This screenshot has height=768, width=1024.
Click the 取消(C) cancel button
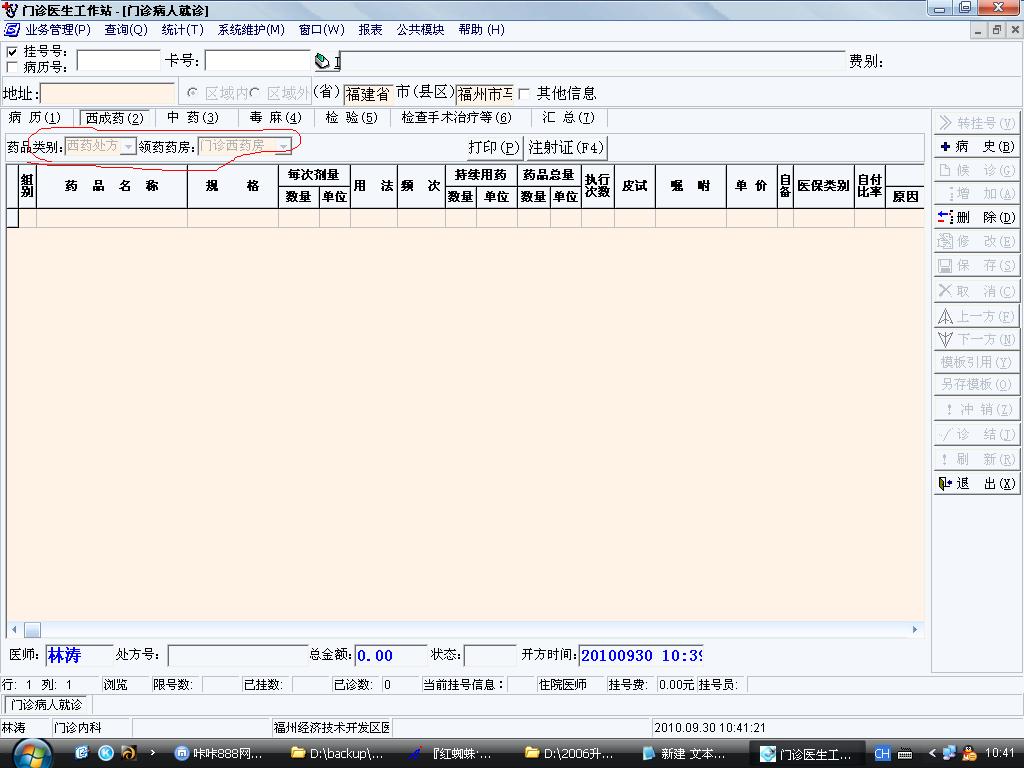(x=976, y=291)
